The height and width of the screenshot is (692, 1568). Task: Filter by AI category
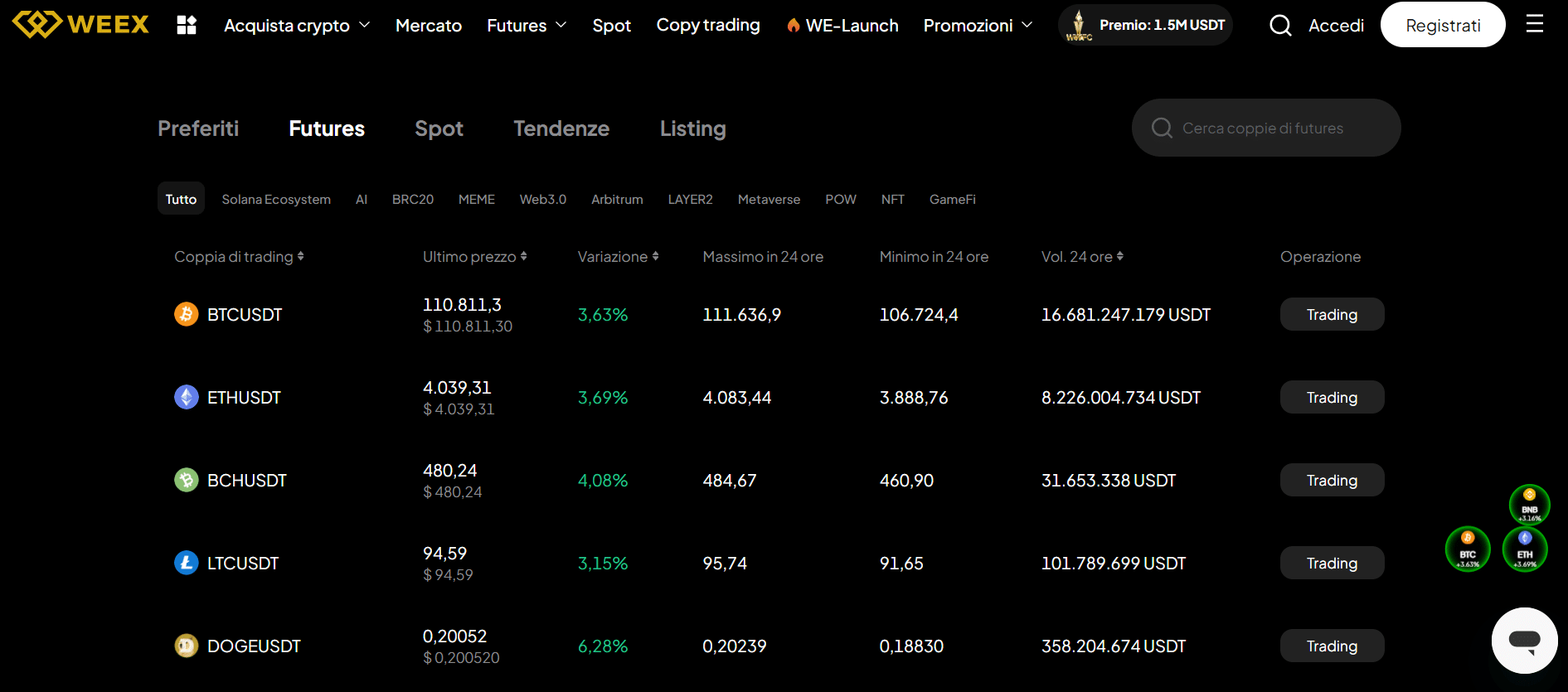pyautogui.click(x=362, y=199)
